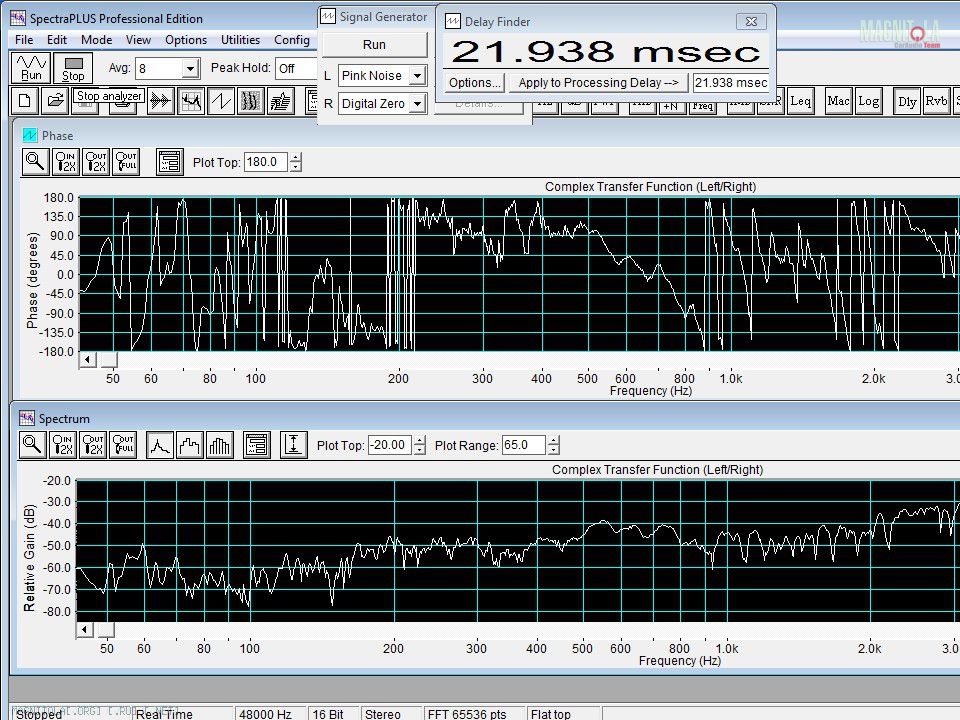Open the 3-D Surface waterfall icon
The image size is (960, 720).
pos(280,101)
